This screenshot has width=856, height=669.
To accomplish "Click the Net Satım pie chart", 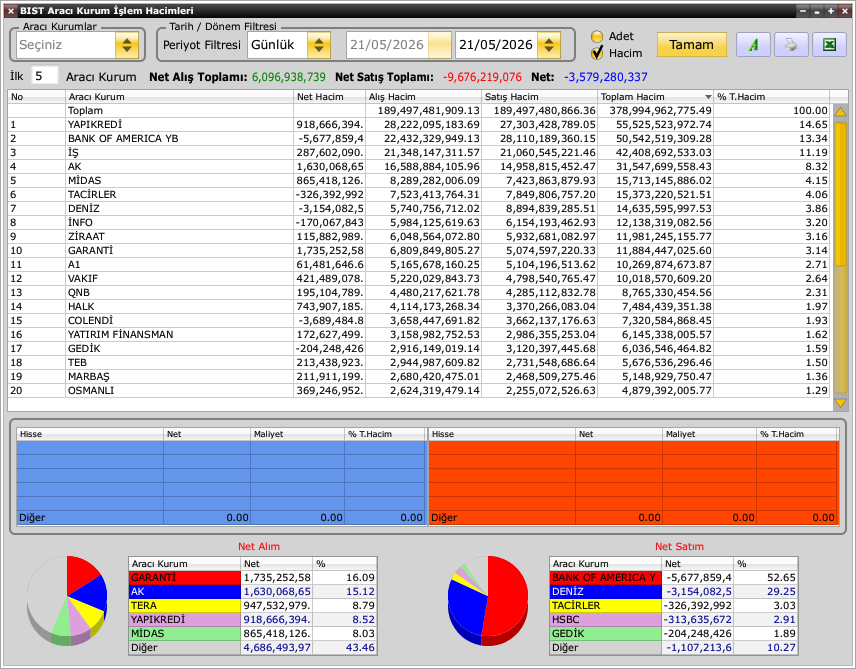I will (x=488, y=600).
